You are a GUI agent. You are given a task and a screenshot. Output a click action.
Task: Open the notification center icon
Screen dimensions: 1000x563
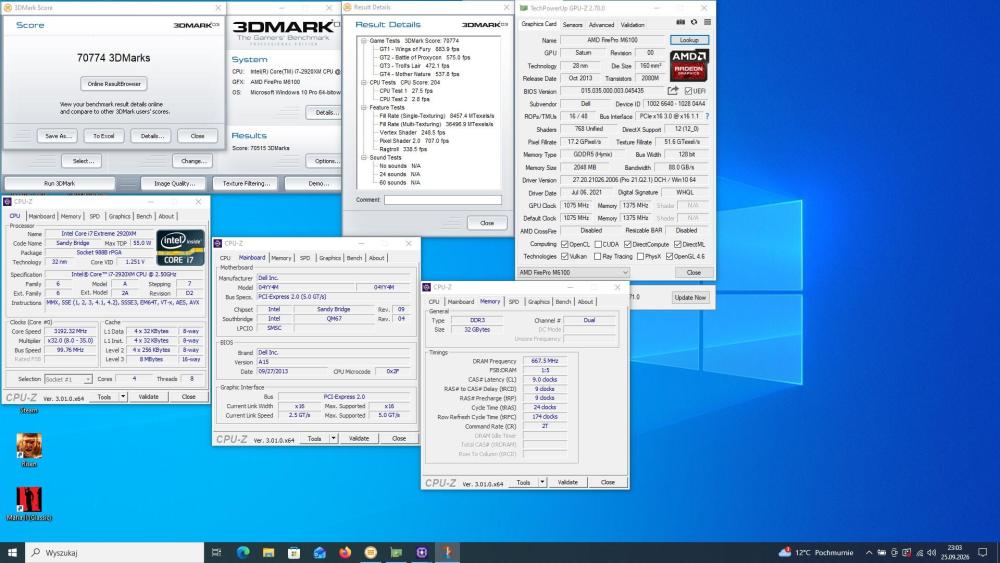tap(983, 552)
